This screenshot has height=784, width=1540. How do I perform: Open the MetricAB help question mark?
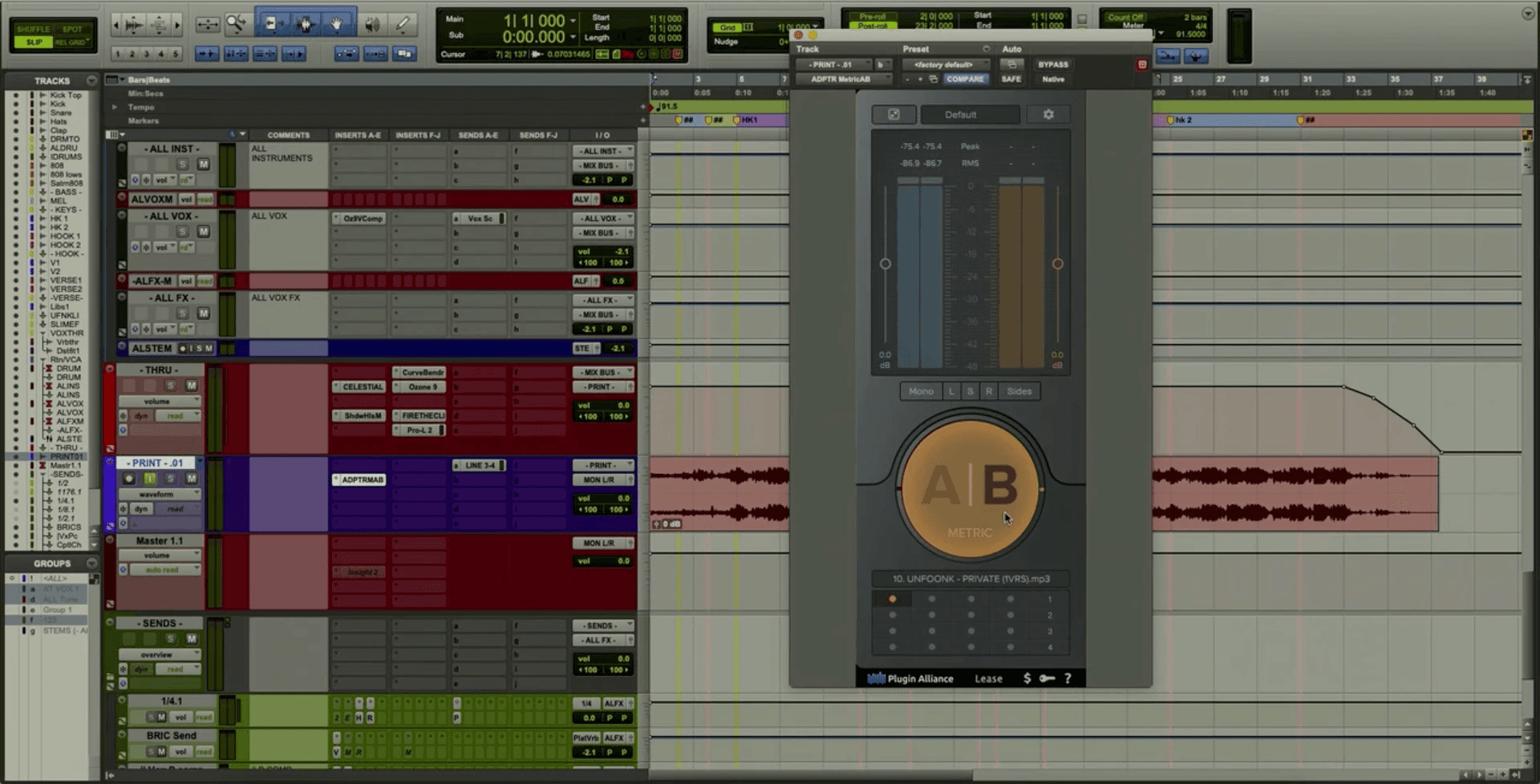click(x=1068, y=678)
